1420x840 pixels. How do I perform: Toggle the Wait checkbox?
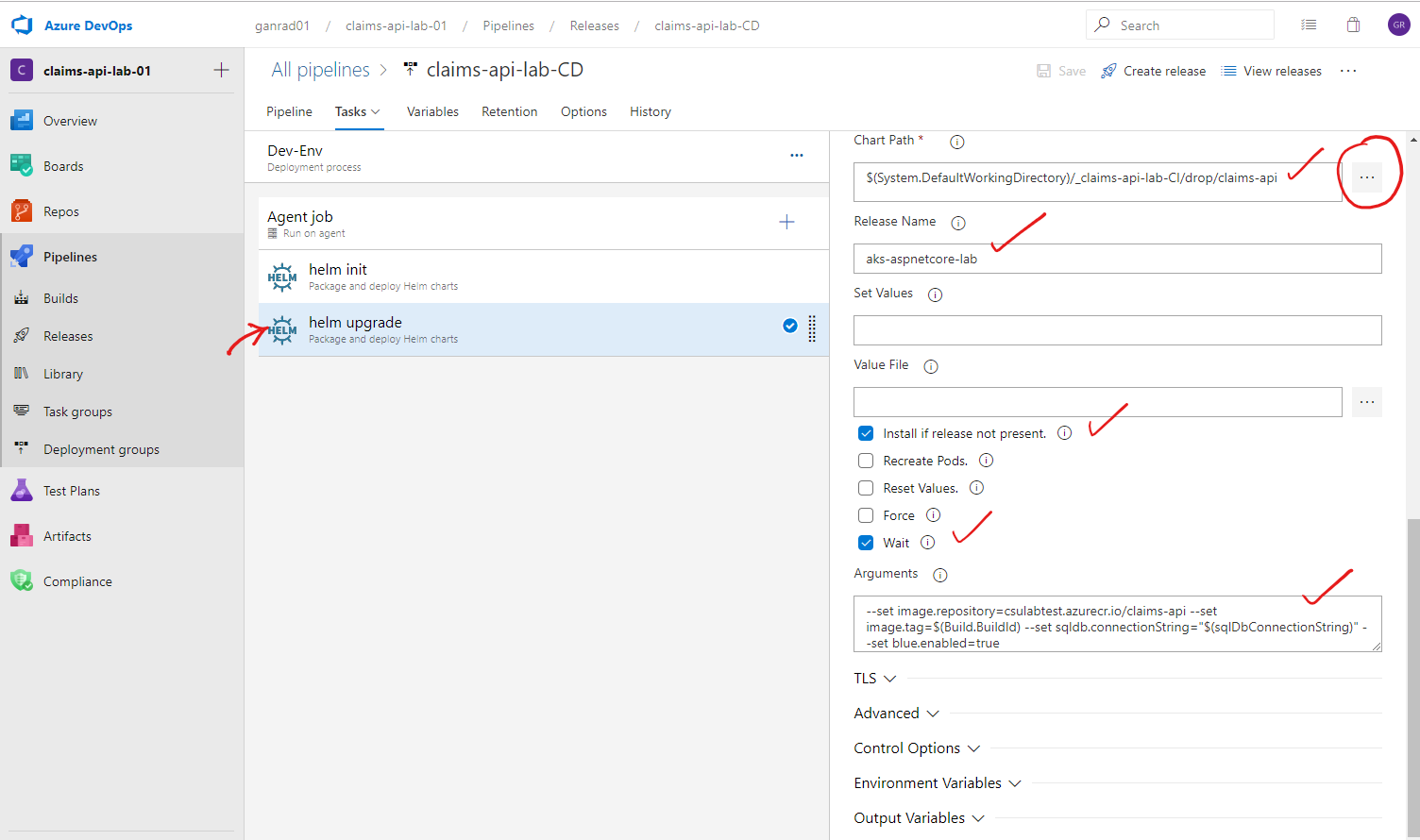tap(866, 543)
